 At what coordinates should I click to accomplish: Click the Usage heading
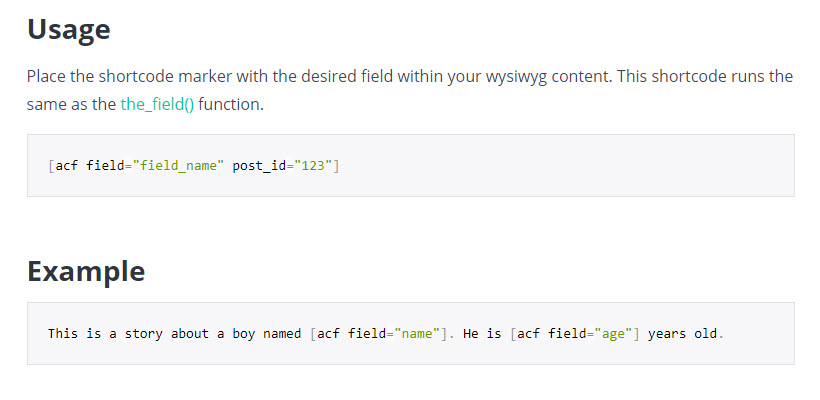point(68,30)
